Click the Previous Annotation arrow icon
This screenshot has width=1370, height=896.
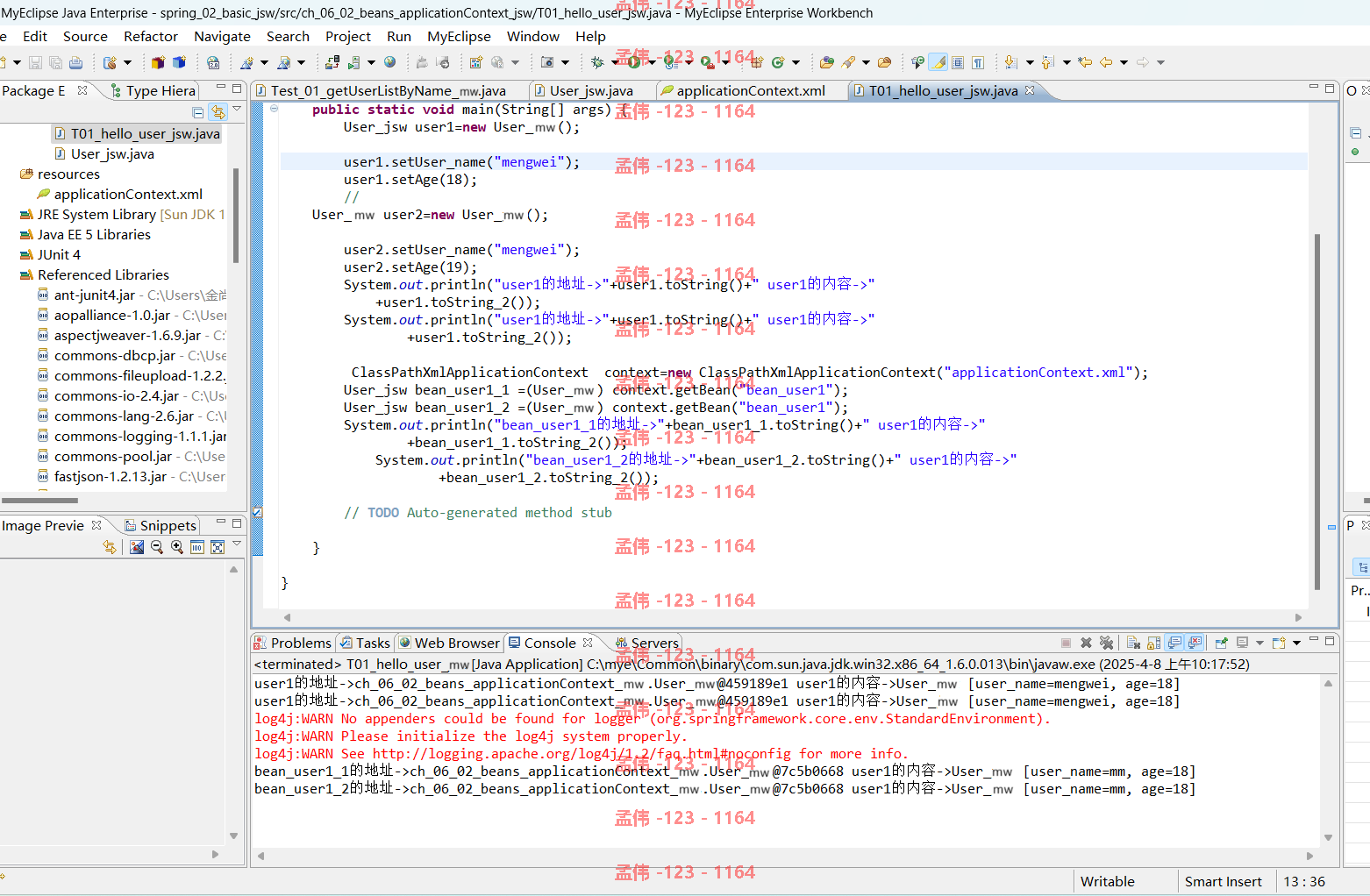1048,62
